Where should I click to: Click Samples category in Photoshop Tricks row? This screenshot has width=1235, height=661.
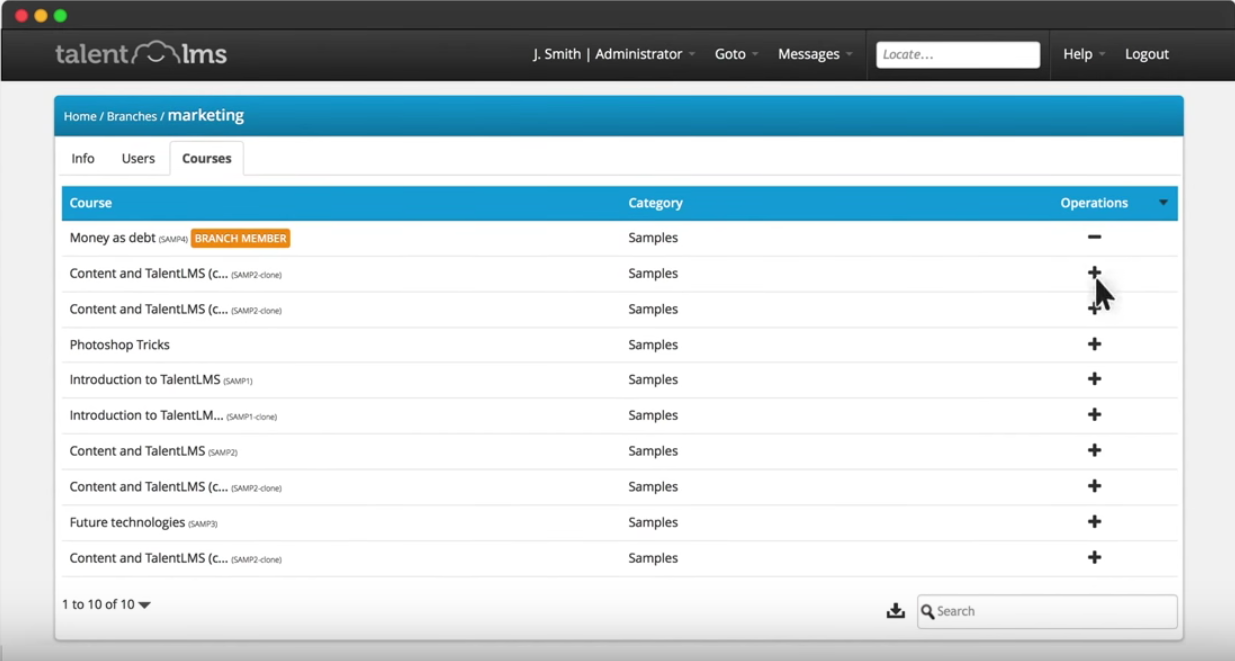(x=653, y=344)
